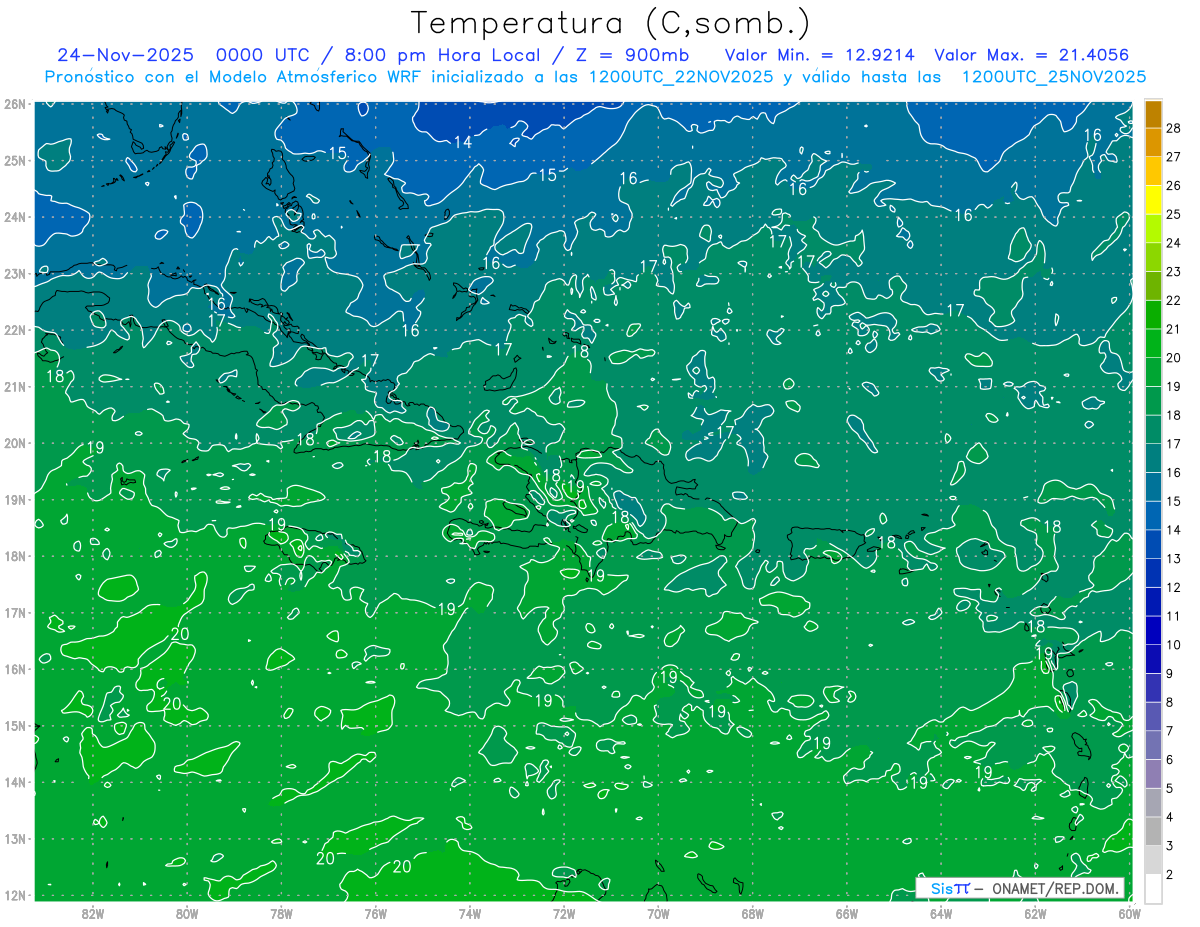Click the "Sisπ" logo text
1200x927 pixels.
949,888
